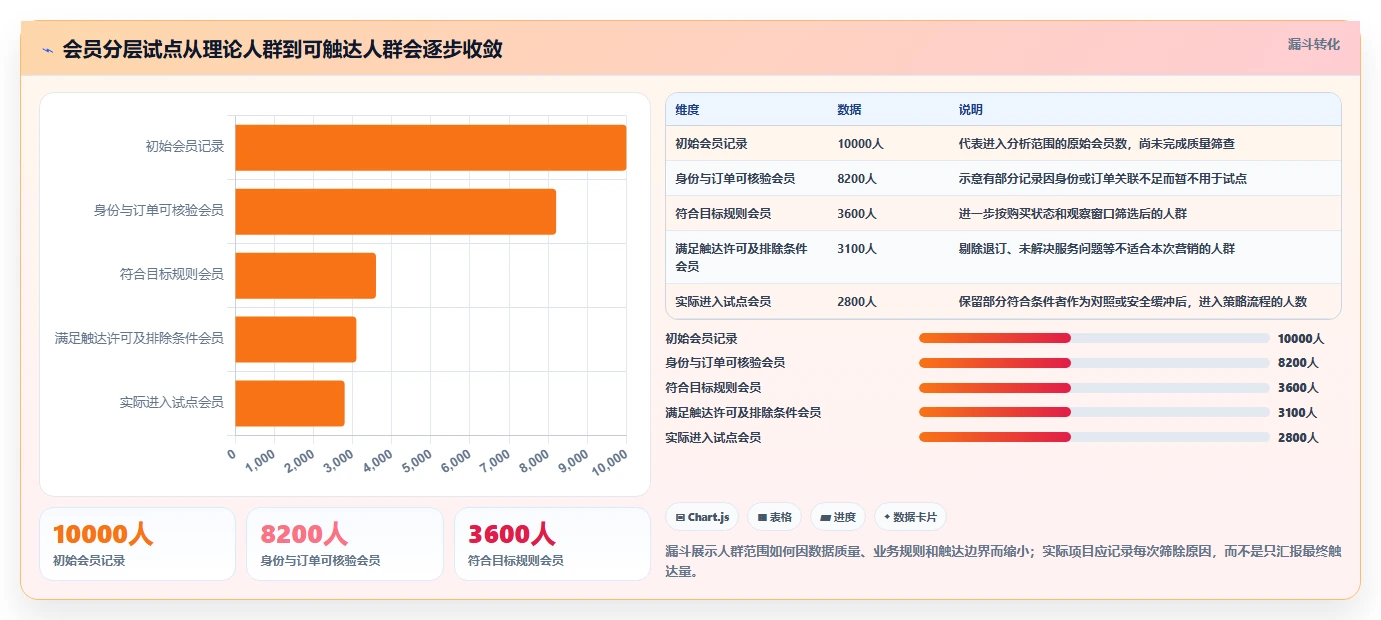Click chart y-axis label 实际进入试点会员
This screenshot has height=620, width=1381.
pyautogui.click(x=172, y=403)
